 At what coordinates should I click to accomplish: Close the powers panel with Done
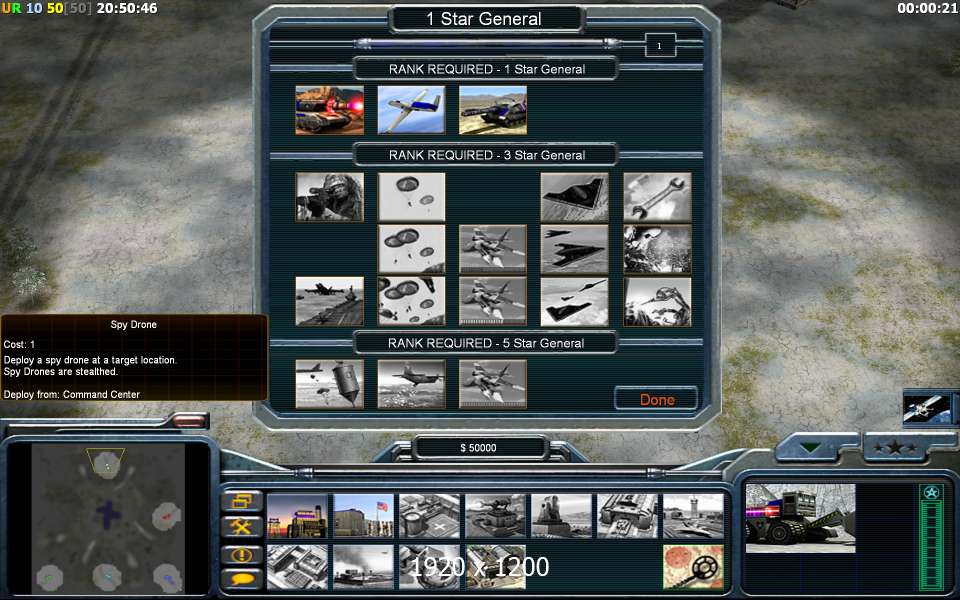point(657,399)
